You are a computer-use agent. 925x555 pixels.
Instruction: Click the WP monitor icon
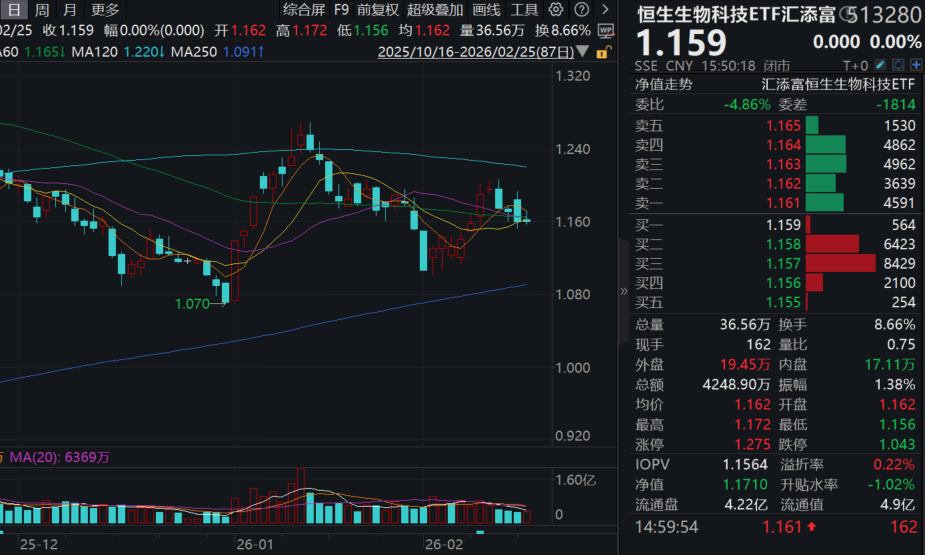(x=604, y=31)
